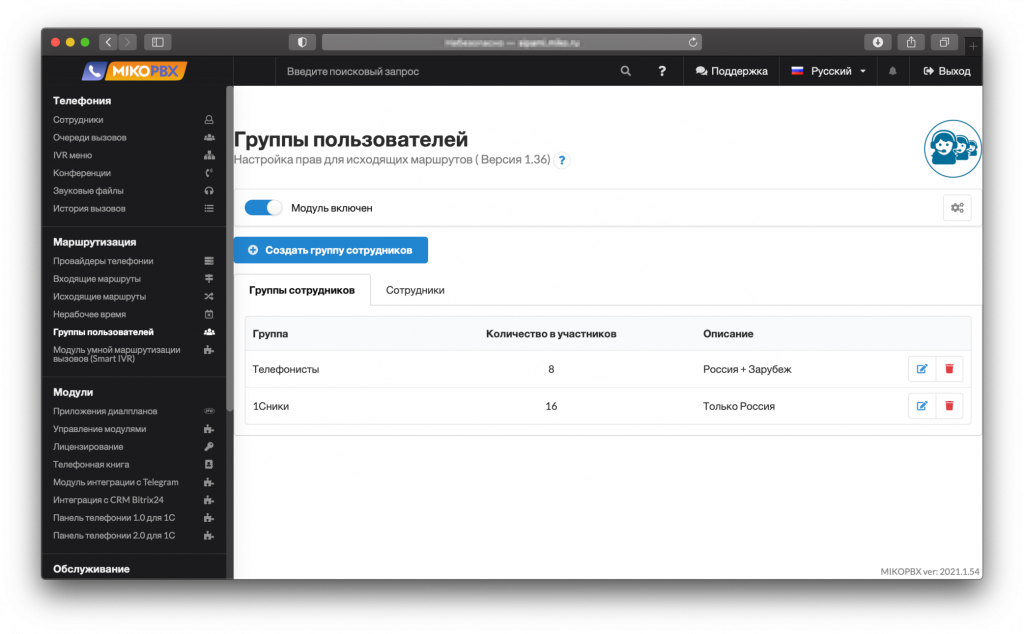Select the Группы сотрудников tab
The height and width of the screenshot is (634, 1024).
(x=301, y=290)
